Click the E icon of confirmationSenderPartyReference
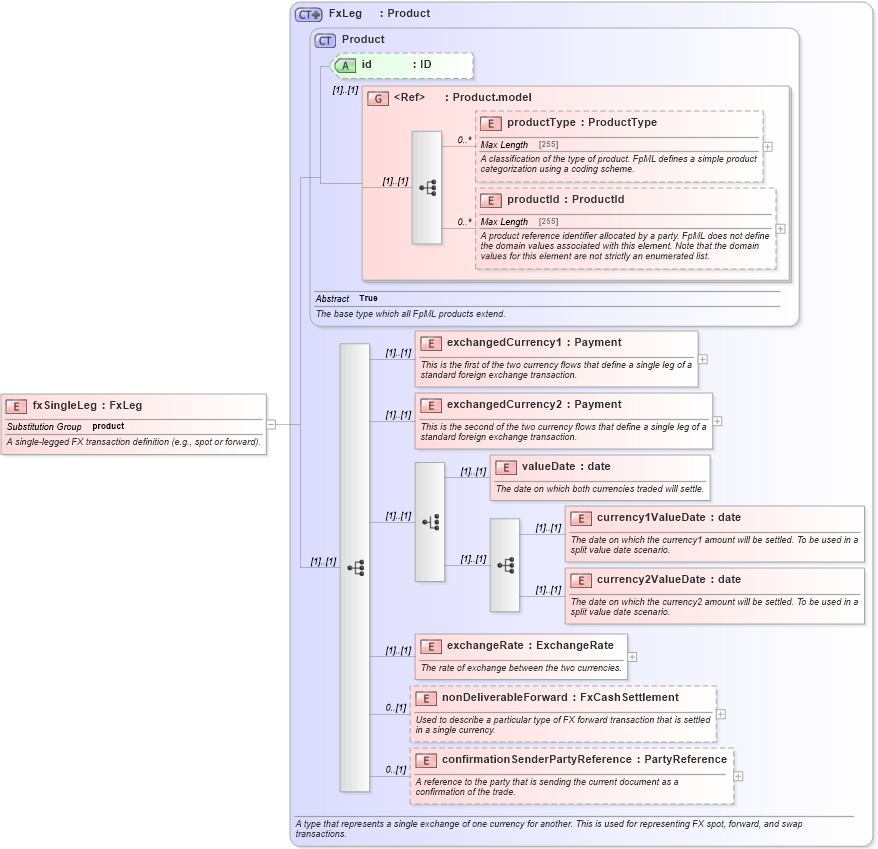Image resolution: width=878 pixels, height=849 pixels. [426, 761]
